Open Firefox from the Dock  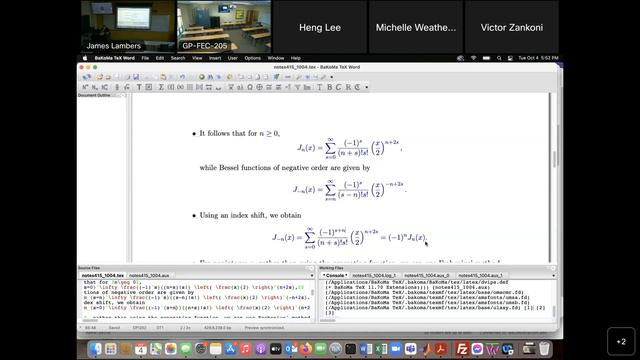(x=306, y=349)
